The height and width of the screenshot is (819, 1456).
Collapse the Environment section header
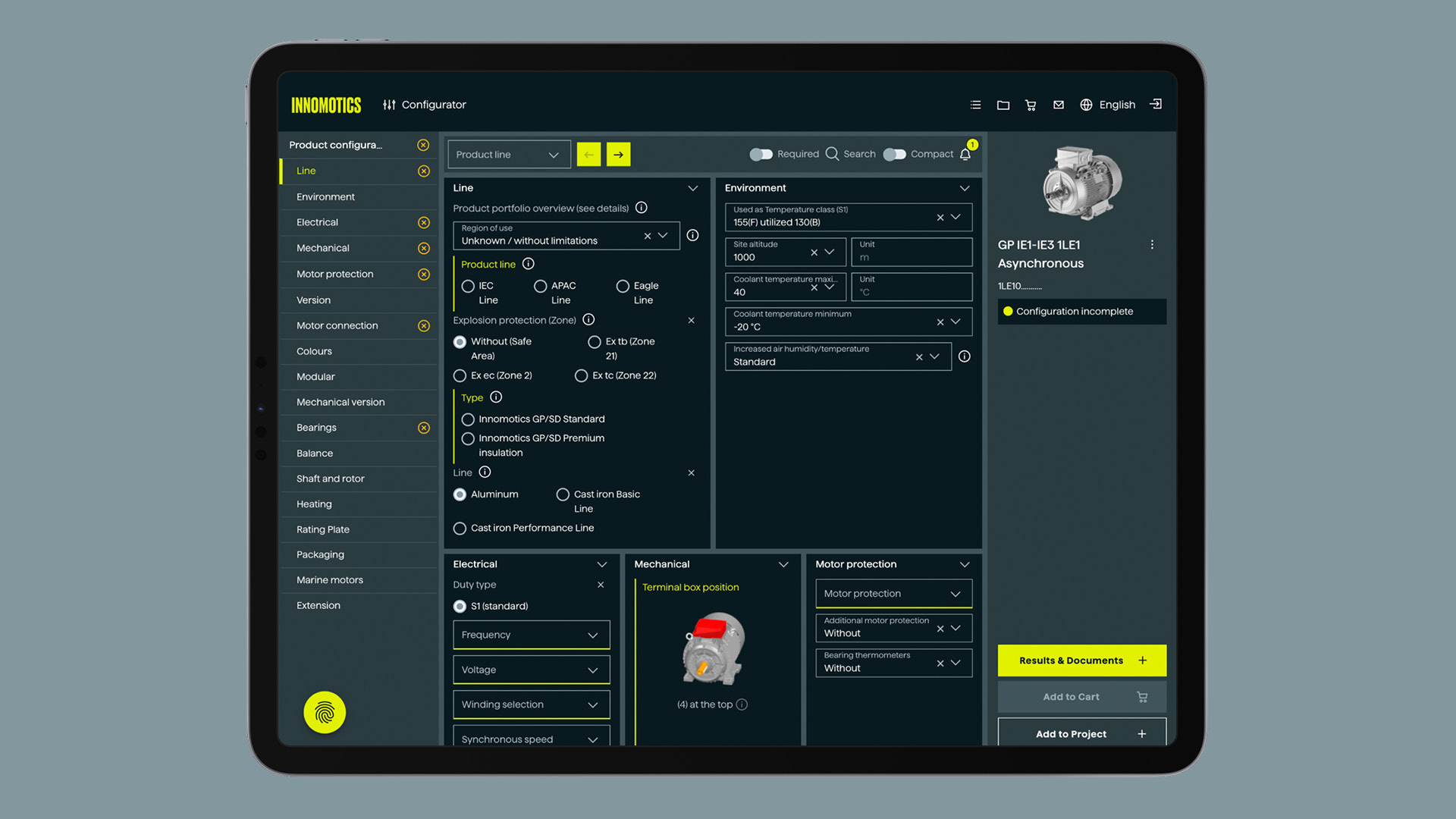click(x=964, y=187)
